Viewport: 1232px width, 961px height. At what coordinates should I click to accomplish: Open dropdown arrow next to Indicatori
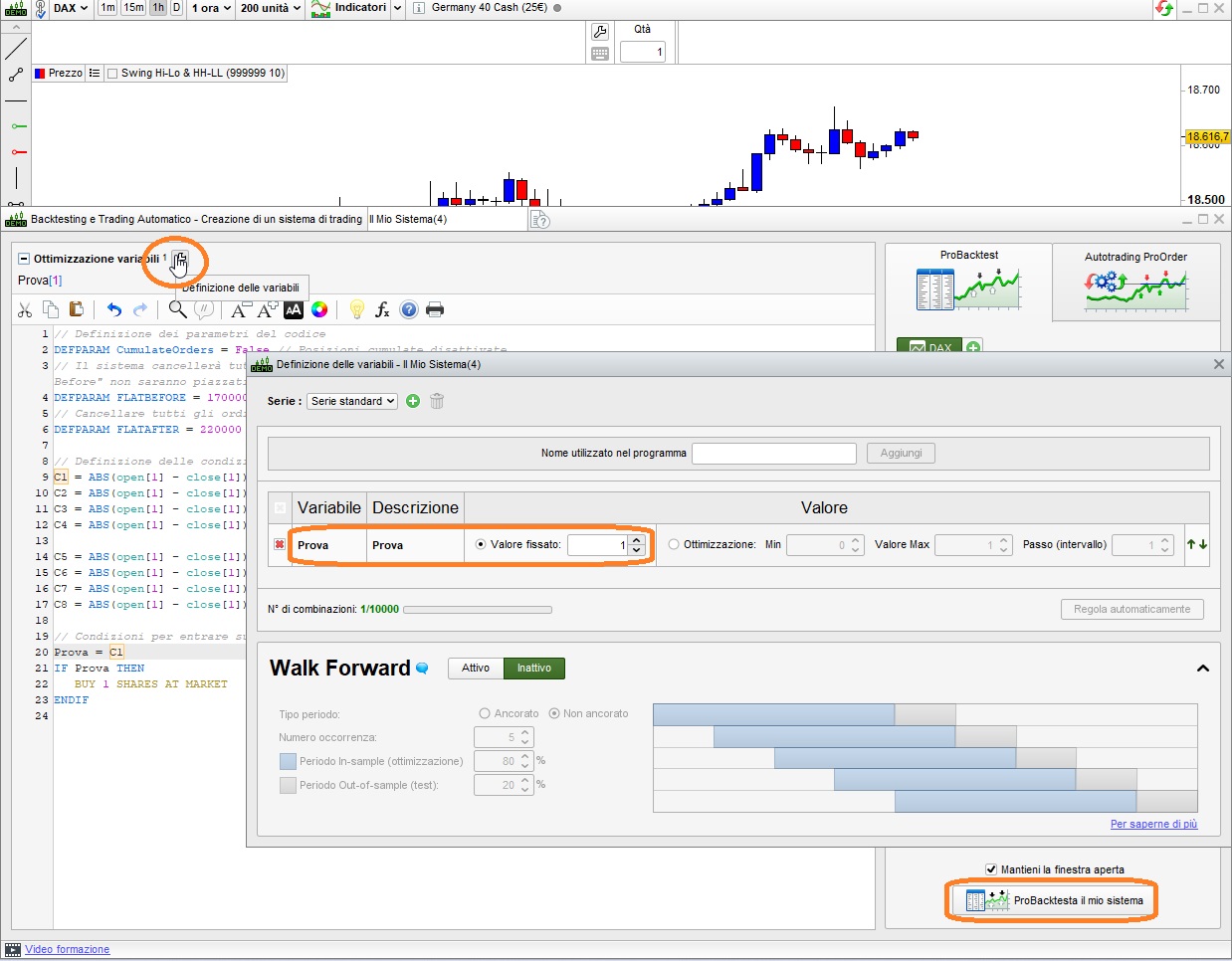(398, 8)
